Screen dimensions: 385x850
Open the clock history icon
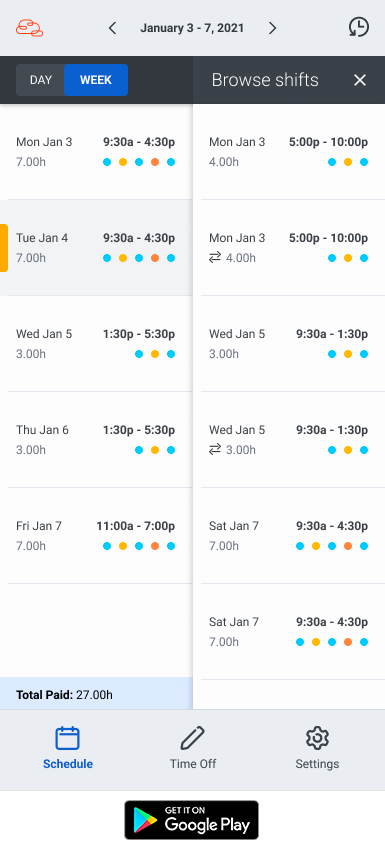click(x=358, y=27)
